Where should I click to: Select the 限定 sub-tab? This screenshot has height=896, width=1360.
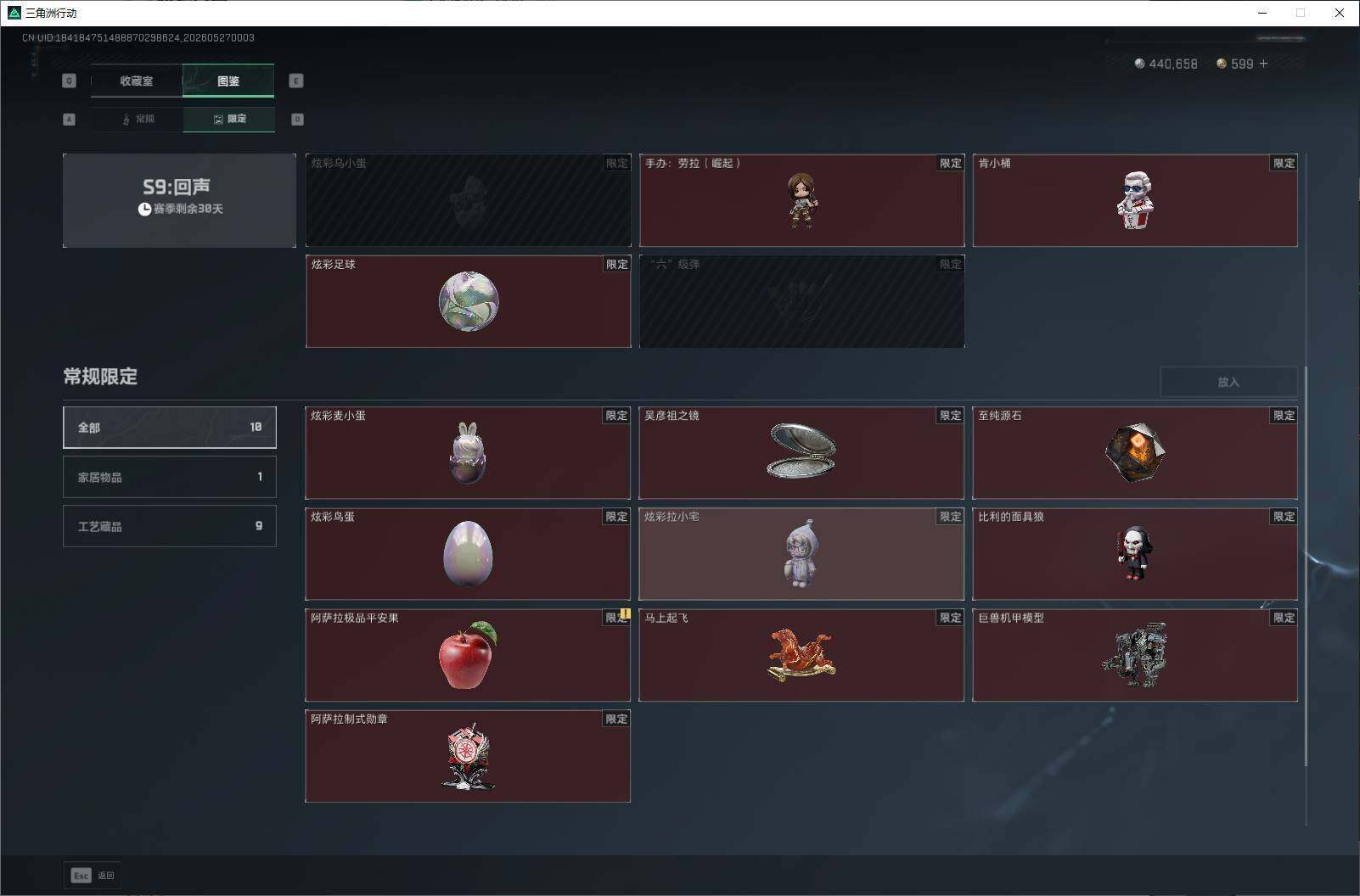[229, 119]
